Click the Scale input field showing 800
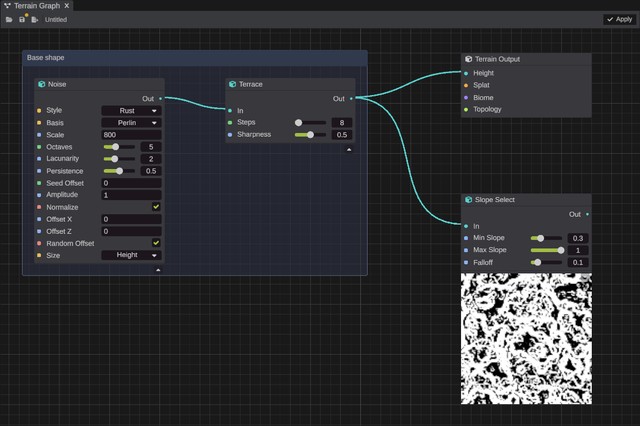640x426 pixels. click(x=131, y=135)
